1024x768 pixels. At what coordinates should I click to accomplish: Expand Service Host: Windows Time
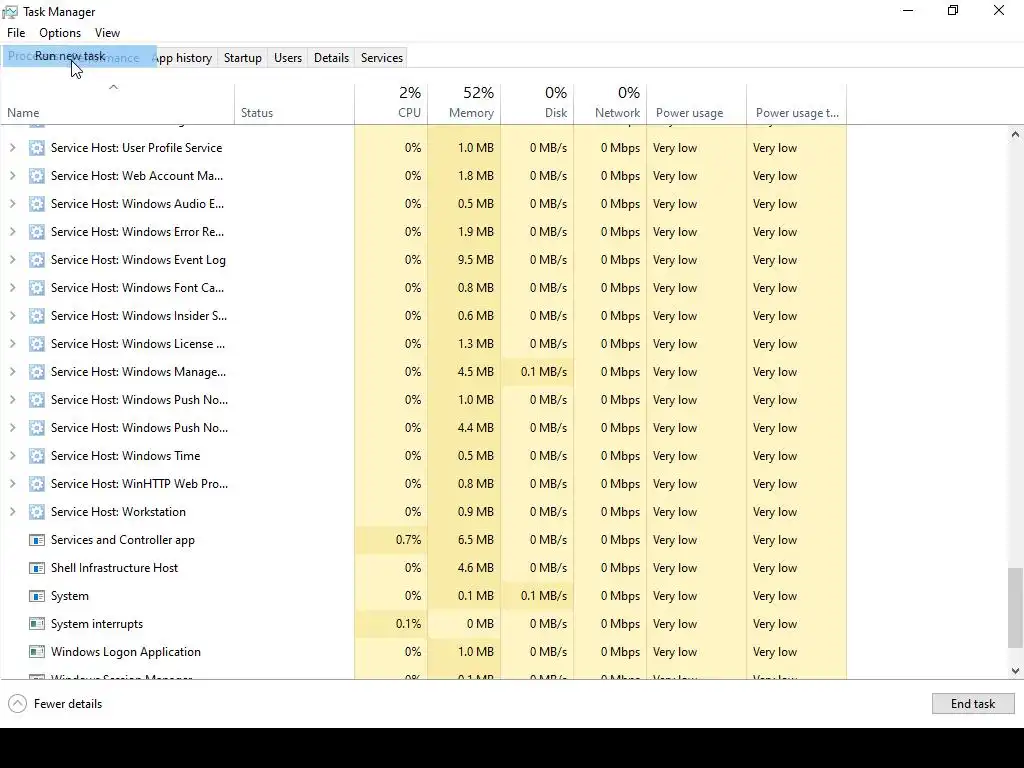12,456
